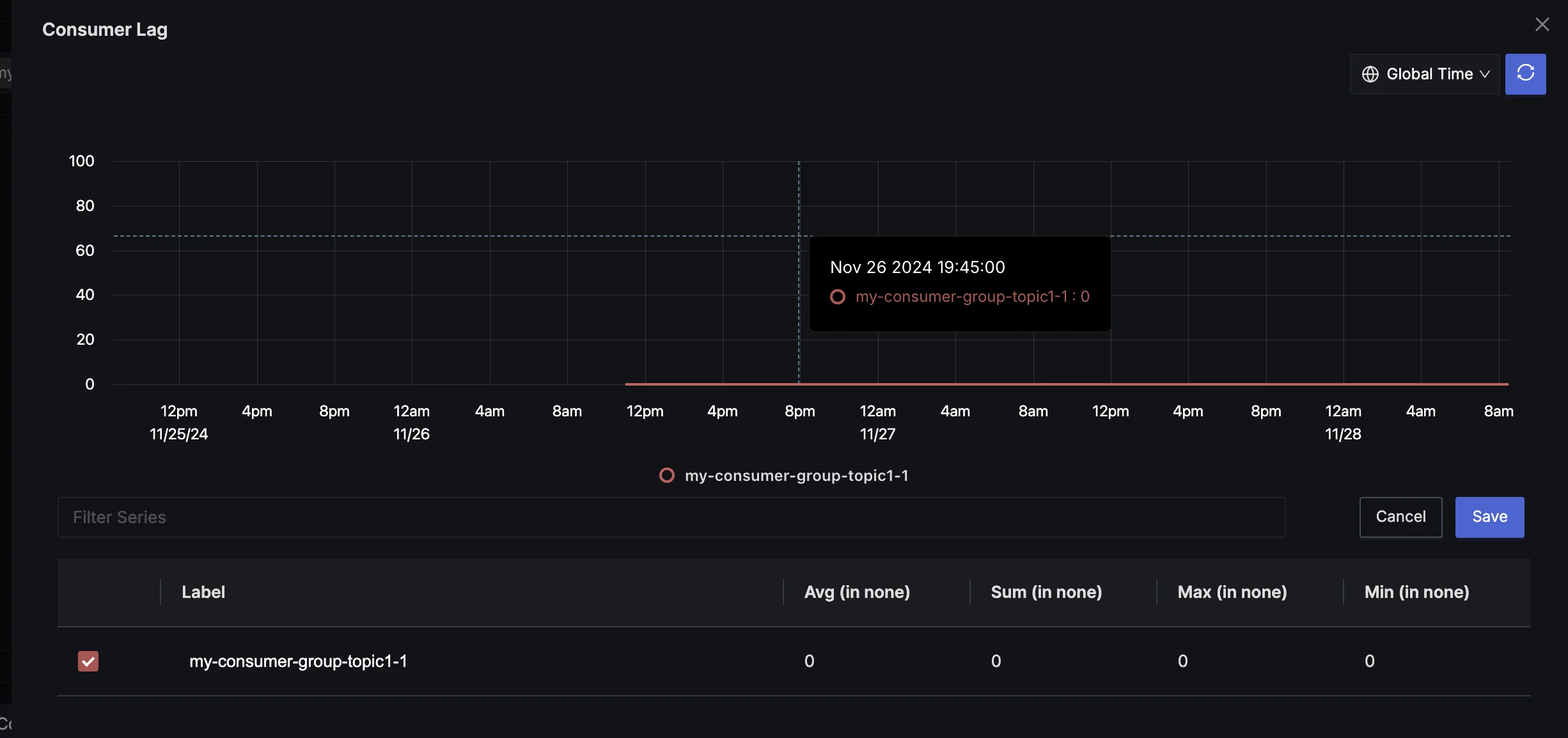Click the blue refresh icon button

coord(1525,74)
